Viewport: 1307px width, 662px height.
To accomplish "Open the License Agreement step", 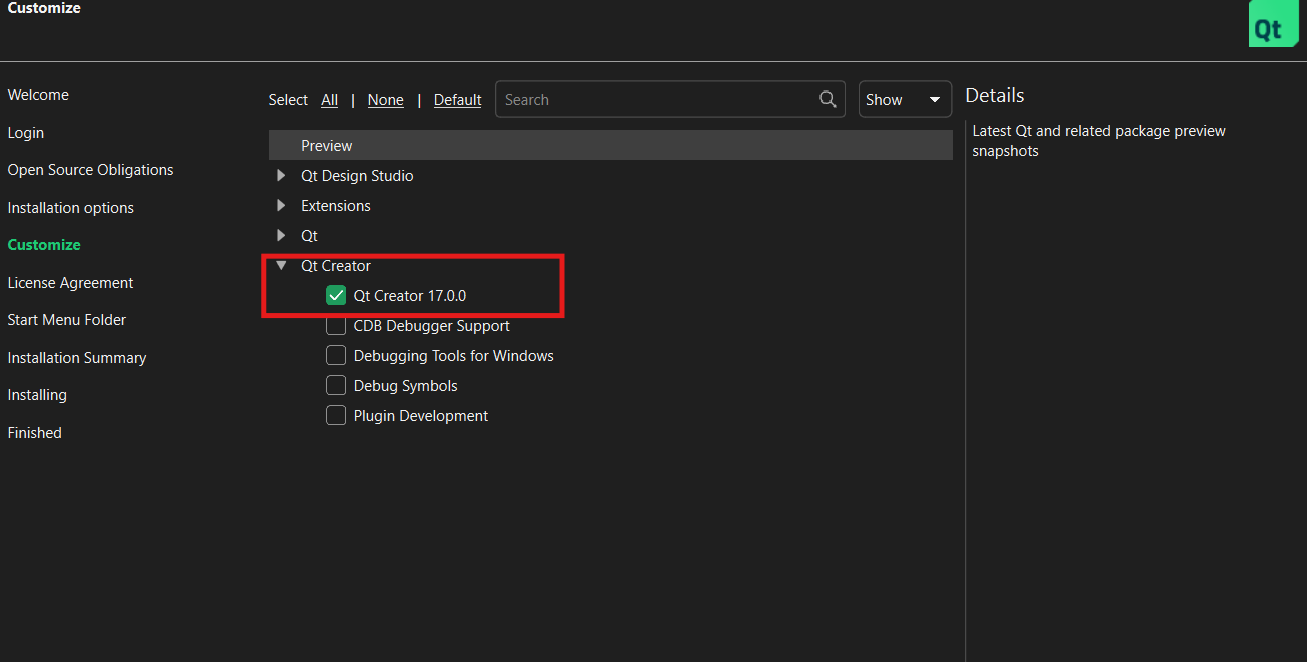I will coord(70,283).
